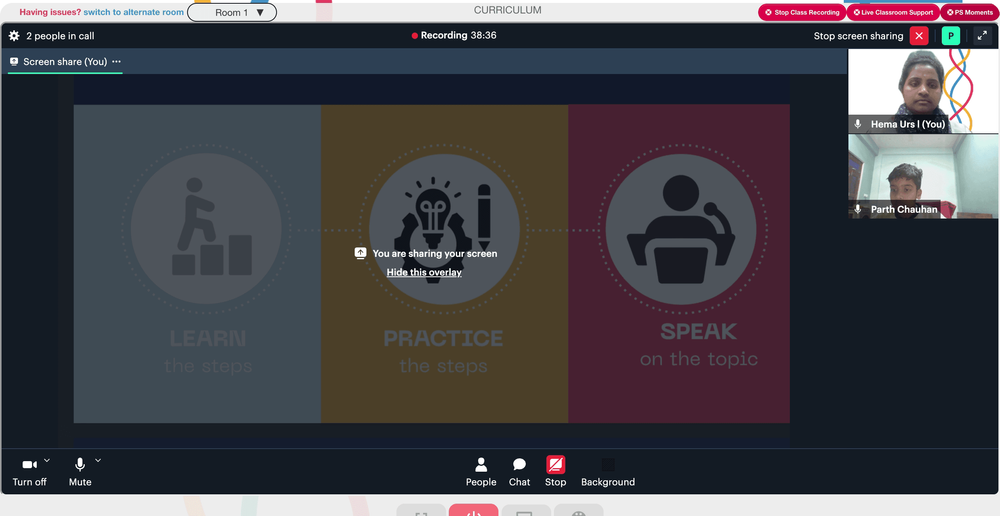Open Screen share tab options ellipsis
Screen dimensions: 1000x516
click(x=116, y=62)
